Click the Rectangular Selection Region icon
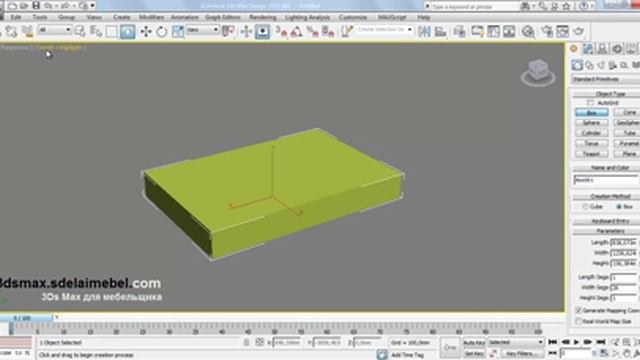640x360 pixels. pos(111,31)
